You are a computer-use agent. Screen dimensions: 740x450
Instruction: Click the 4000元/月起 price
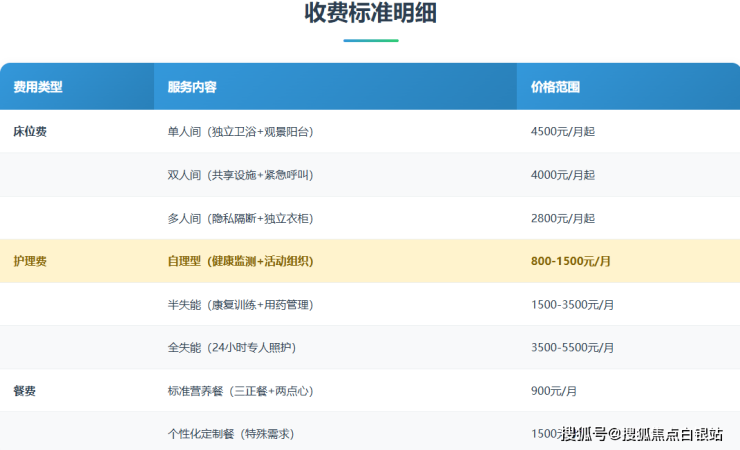tap(563, 175)
